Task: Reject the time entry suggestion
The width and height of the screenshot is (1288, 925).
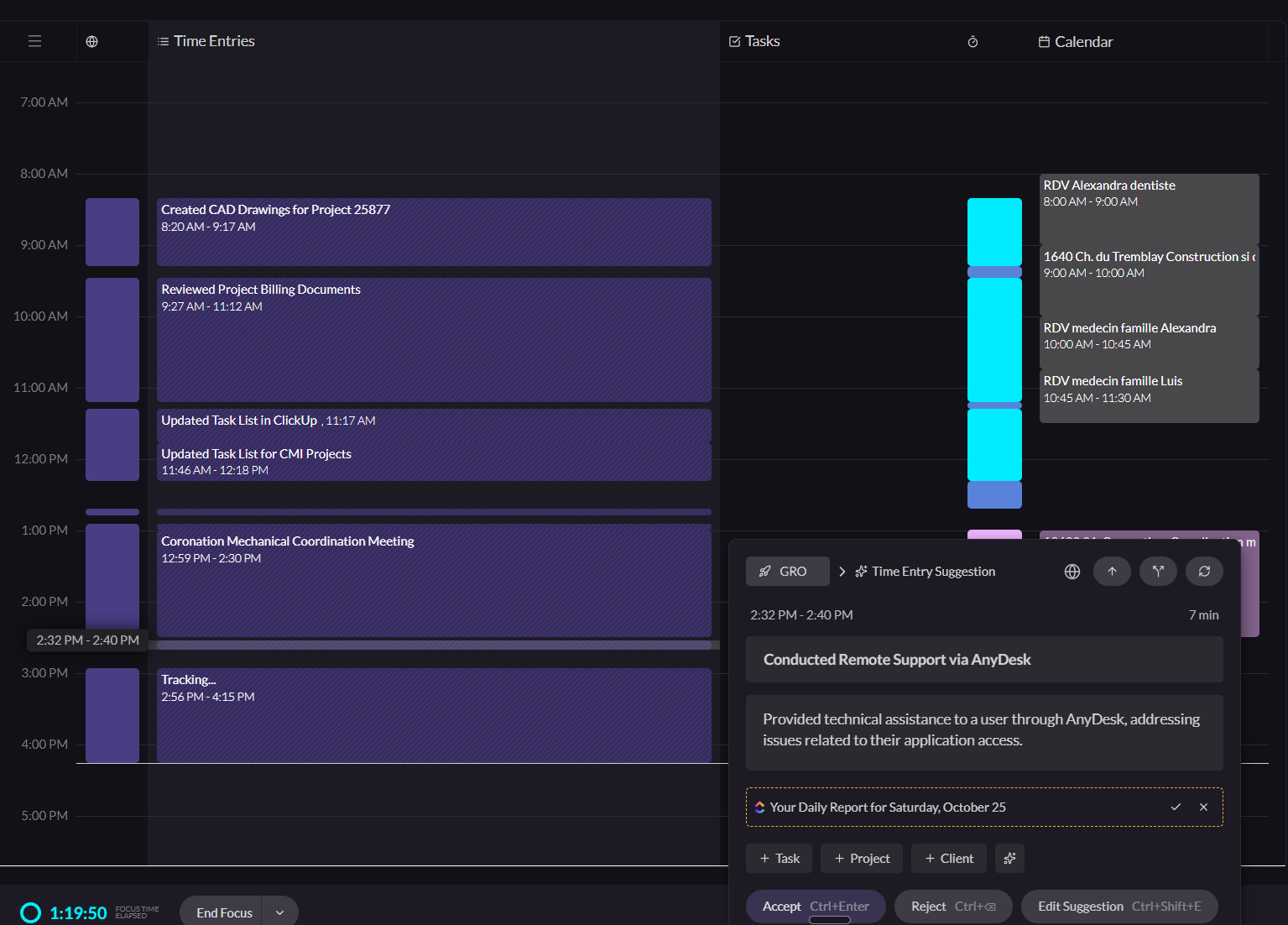Action: coord(952,907)
